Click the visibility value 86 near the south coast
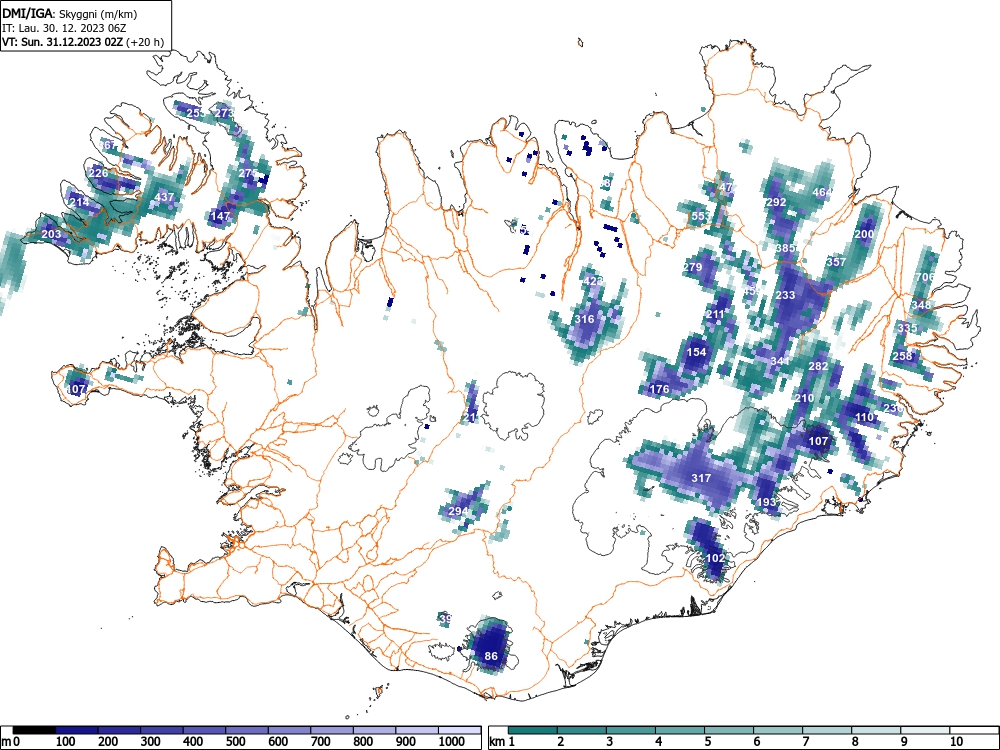Viewport: 1000px width, 750px height. click(491, 656)
